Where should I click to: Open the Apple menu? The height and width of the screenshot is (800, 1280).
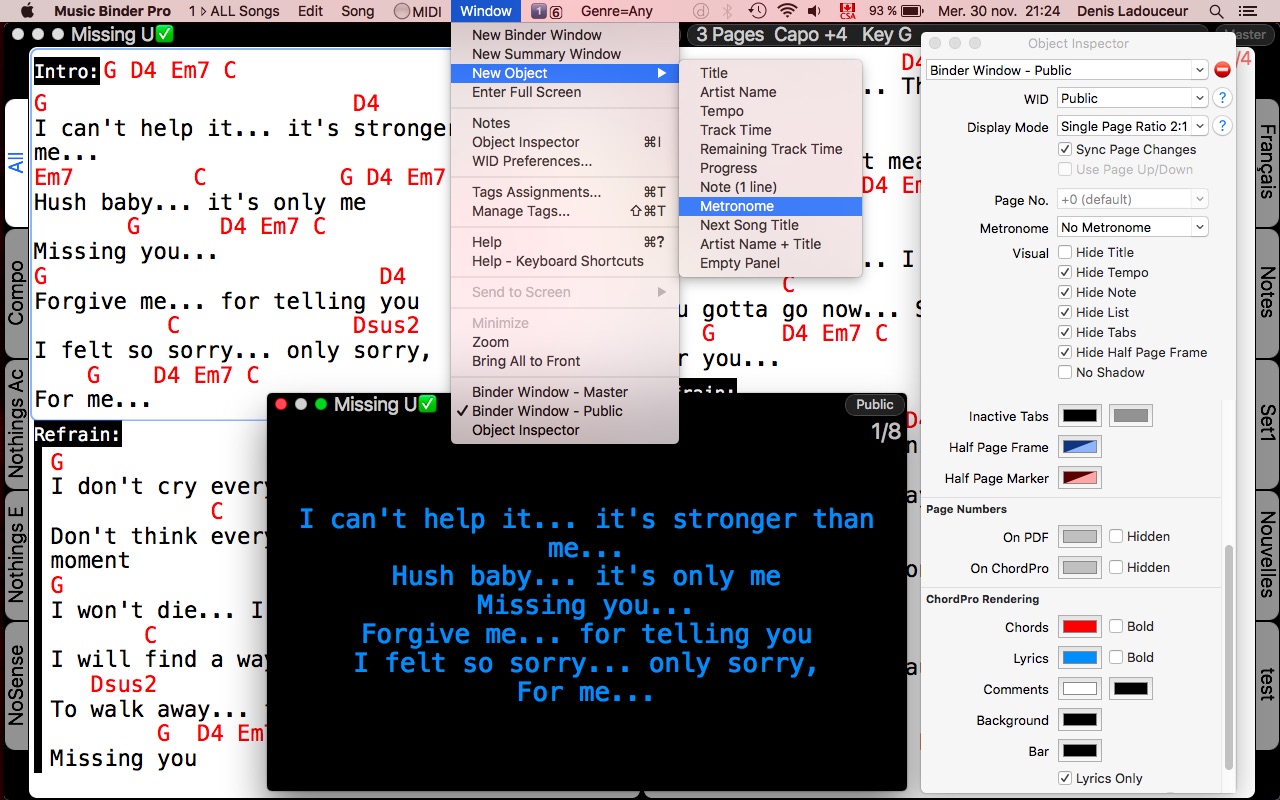point(27,11)
